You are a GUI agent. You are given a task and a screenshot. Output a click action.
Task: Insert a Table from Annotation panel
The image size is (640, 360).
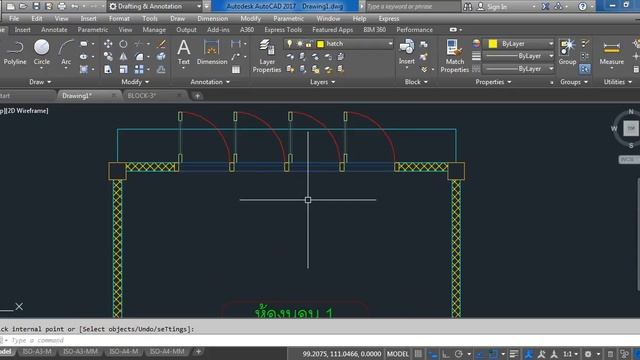tap(236, 70)
